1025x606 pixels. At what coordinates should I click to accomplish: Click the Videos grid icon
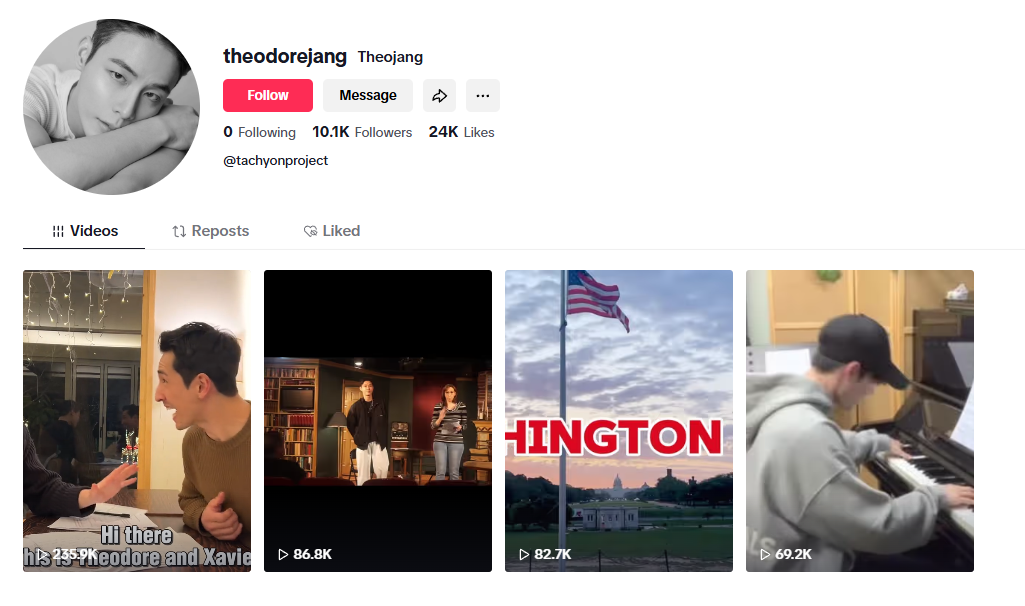click(x=58, y=231)
